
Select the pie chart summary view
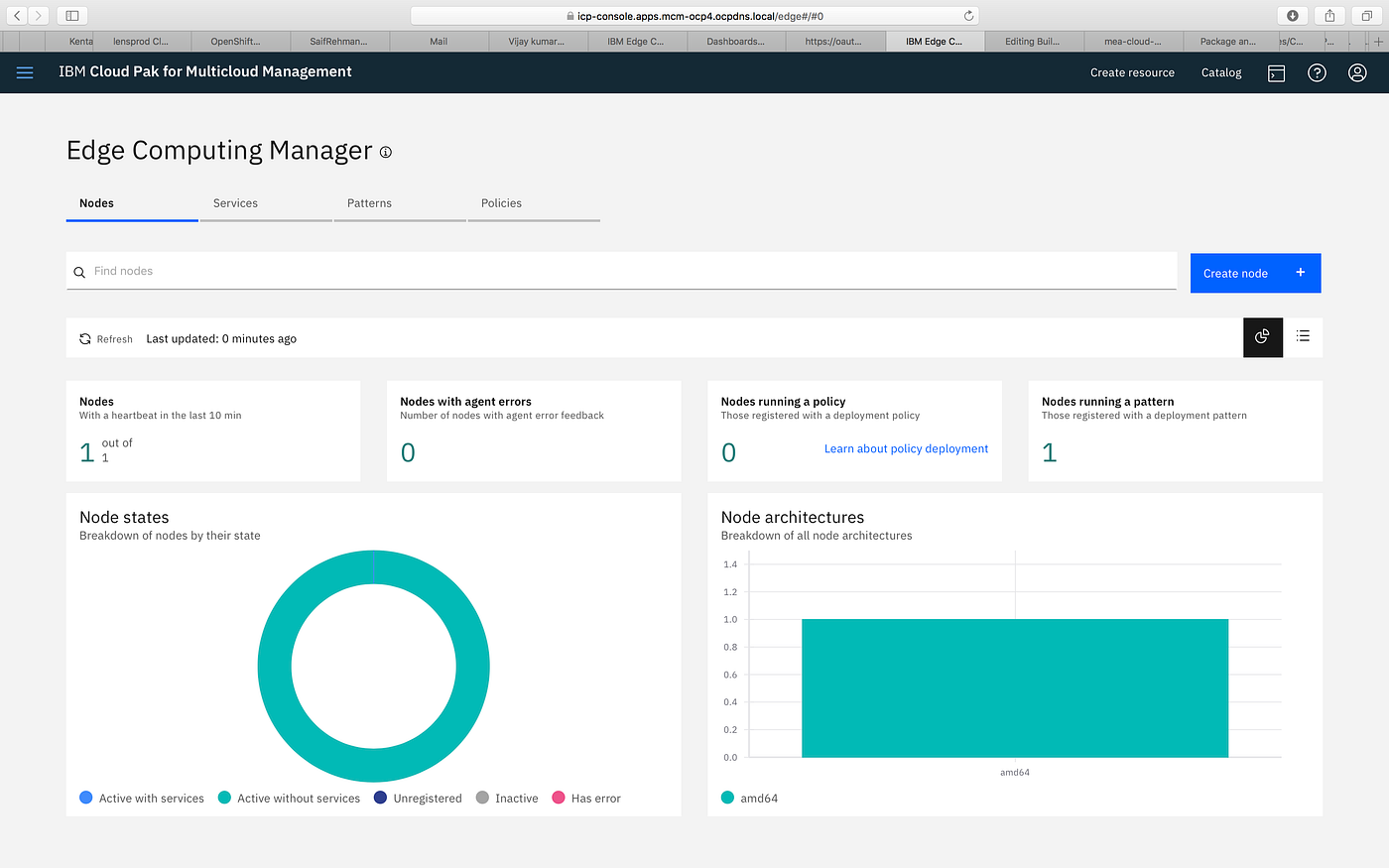(1262, 336)
